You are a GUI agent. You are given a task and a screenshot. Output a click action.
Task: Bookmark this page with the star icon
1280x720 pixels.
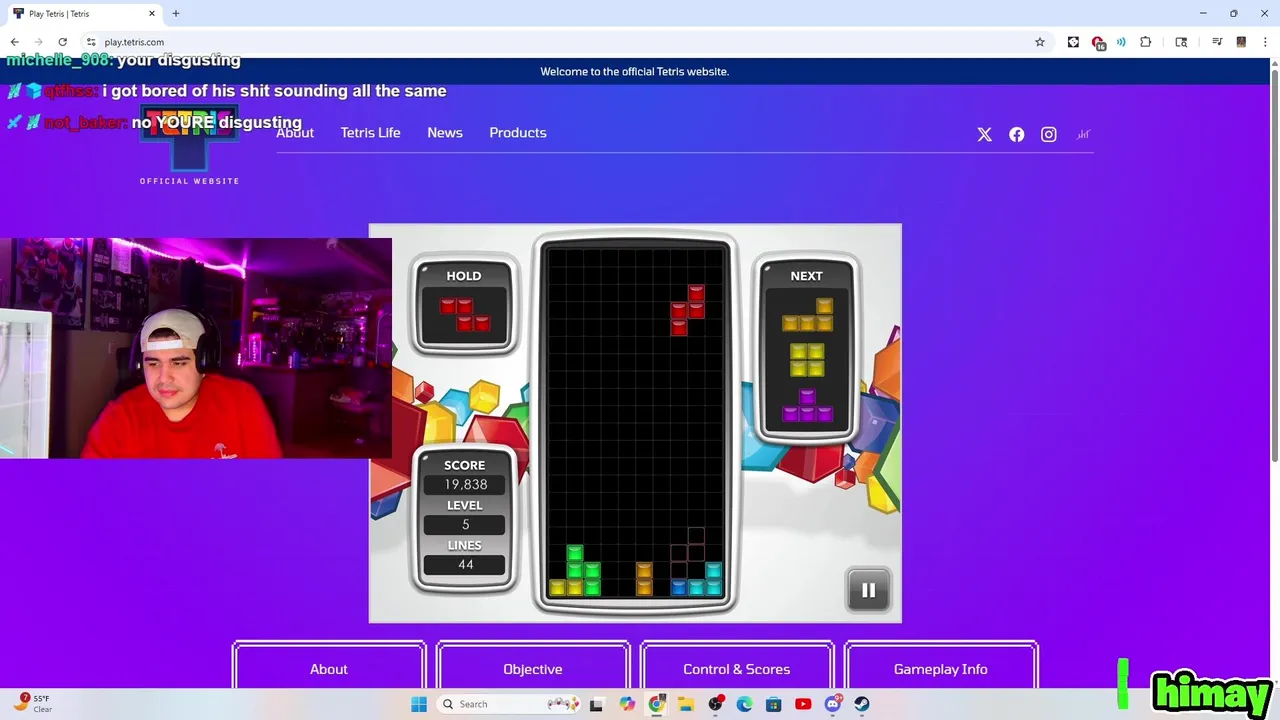pos(1040,42)
